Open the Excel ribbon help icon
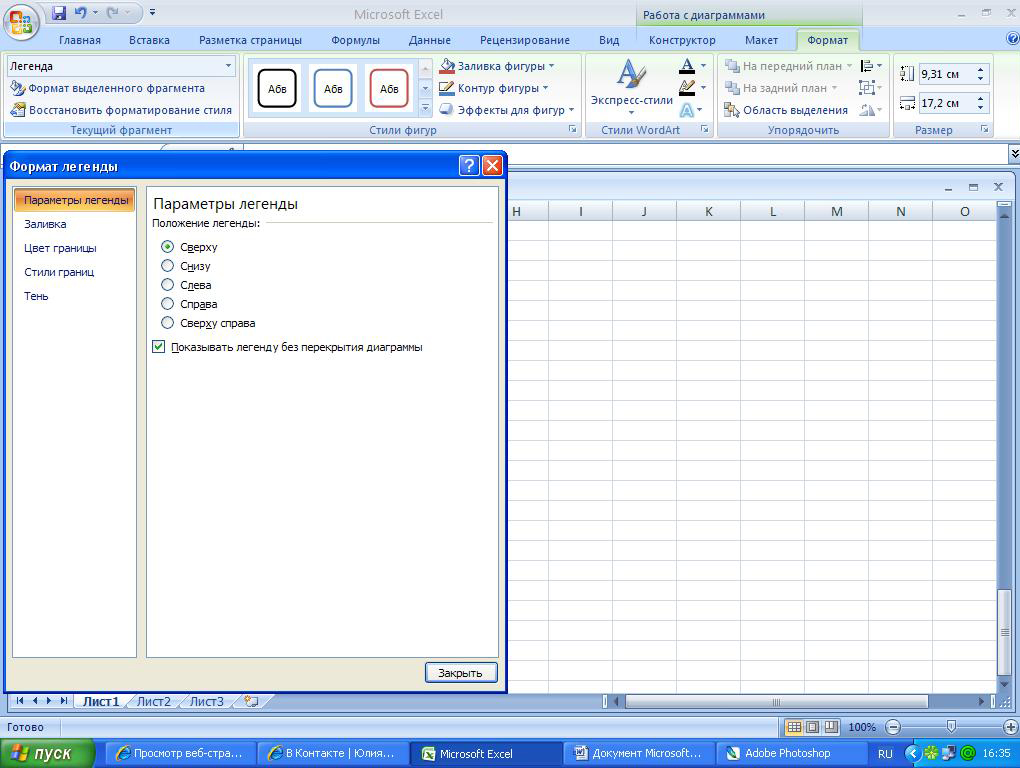Screen dimensions: 1020x768 (1012, 39)
